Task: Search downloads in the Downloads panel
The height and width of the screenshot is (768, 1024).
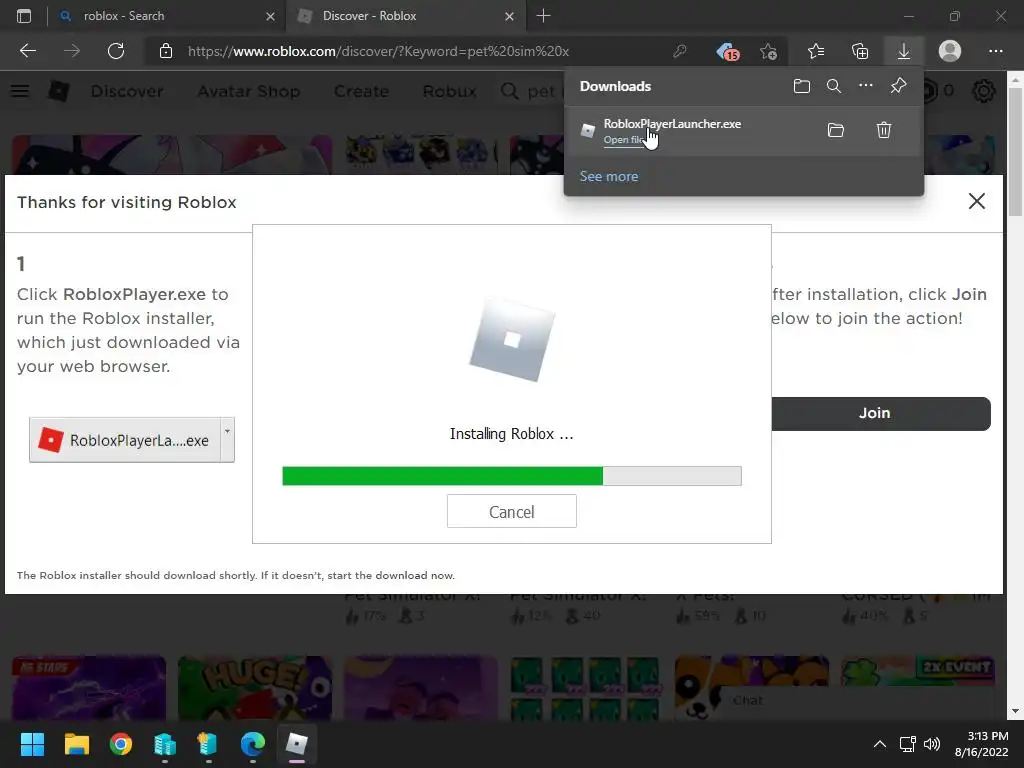Action: point(834,86)
